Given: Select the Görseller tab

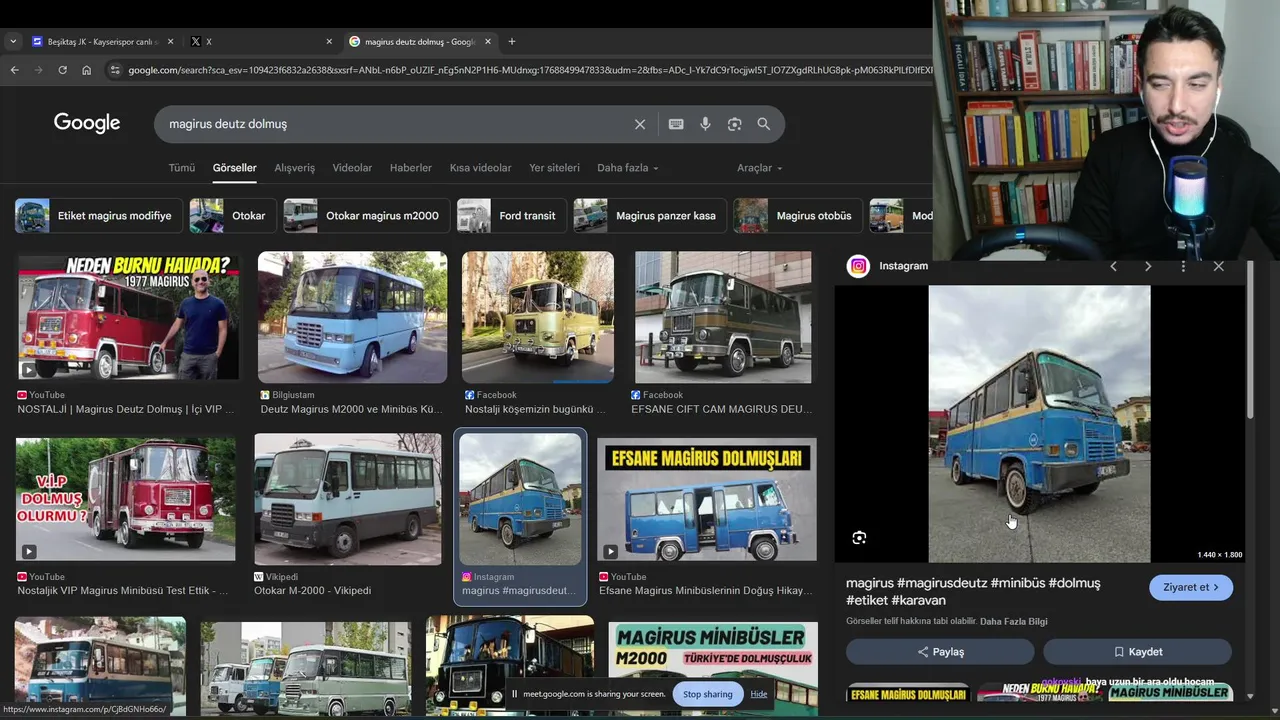Looking at the screenshot, I should click(234, 168).
